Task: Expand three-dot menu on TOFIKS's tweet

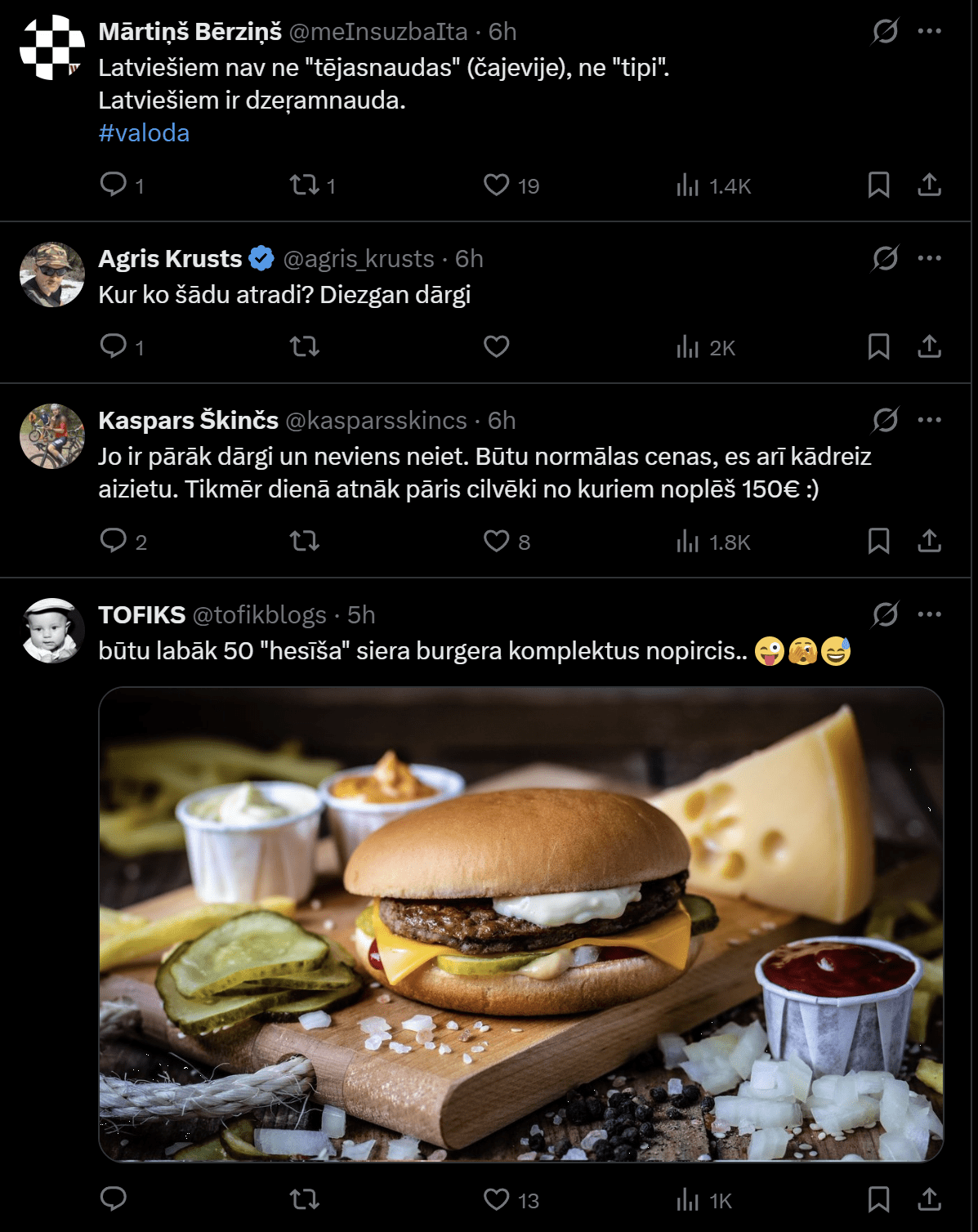Action: coord(929,615)
